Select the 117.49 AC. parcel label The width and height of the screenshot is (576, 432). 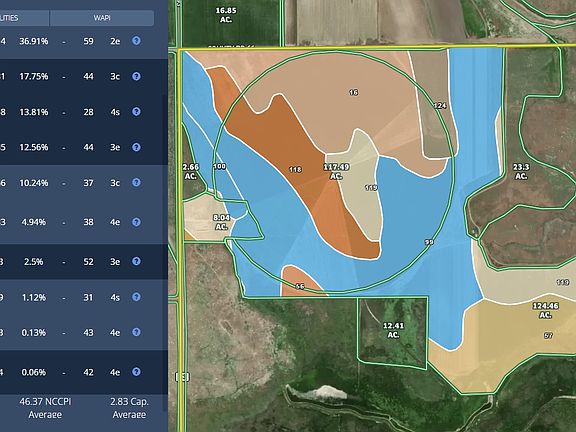pos(336,172)
